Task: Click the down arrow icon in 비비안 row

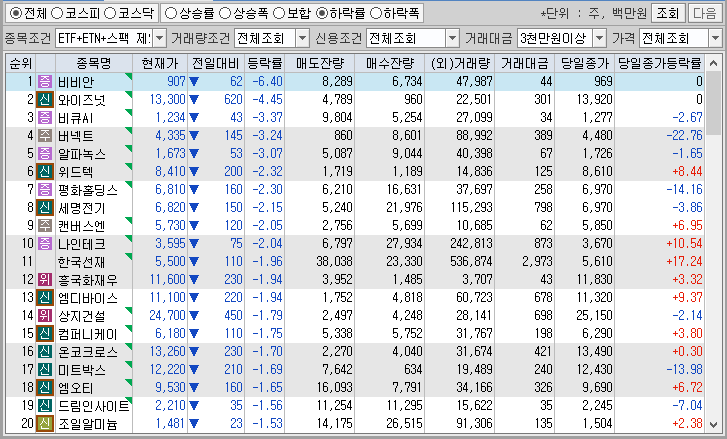Action: coord(194,82)
